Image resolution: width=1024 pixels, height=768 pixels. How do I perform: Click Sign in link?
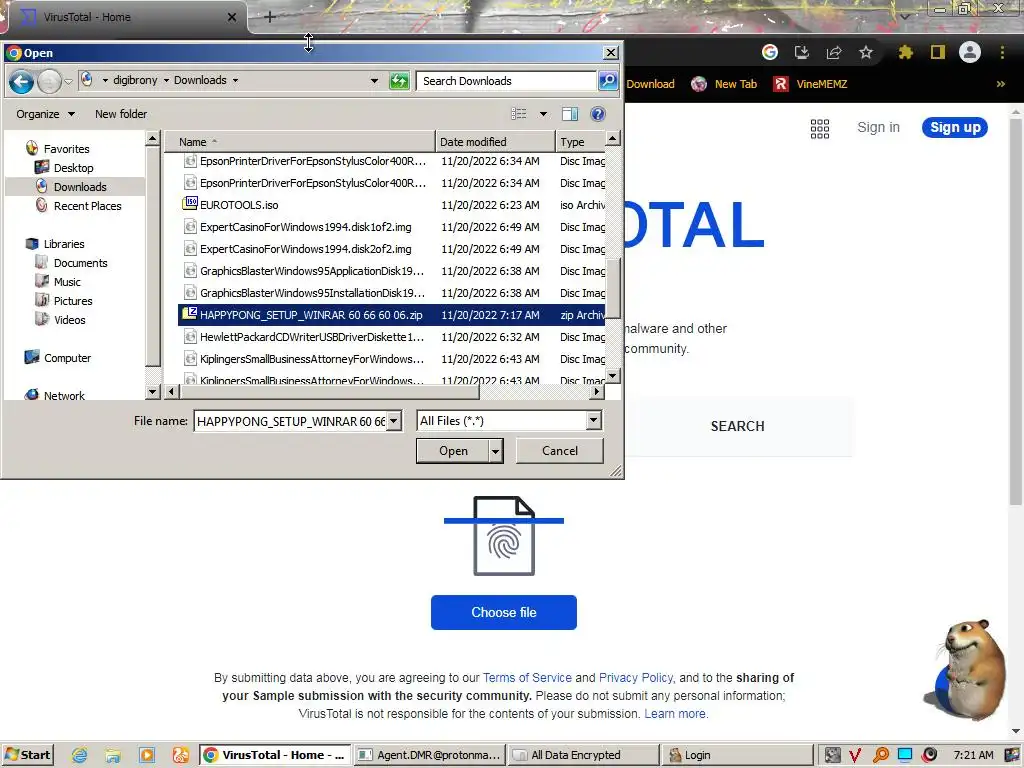coord(878,127)
